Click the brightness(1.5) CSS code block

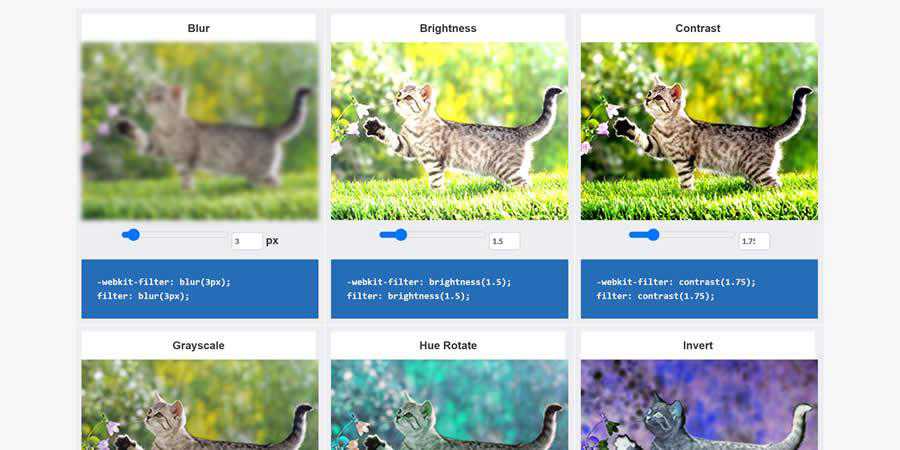(x=449, y=289)
